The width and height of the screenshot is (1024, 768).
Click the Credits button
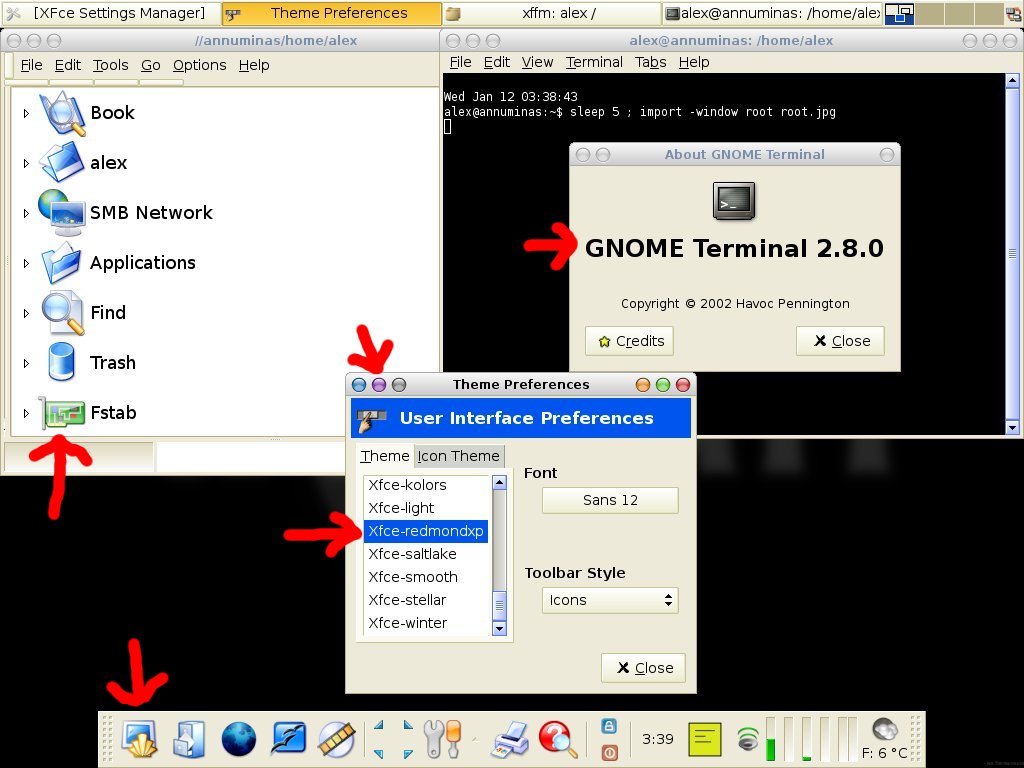(629, 341)
